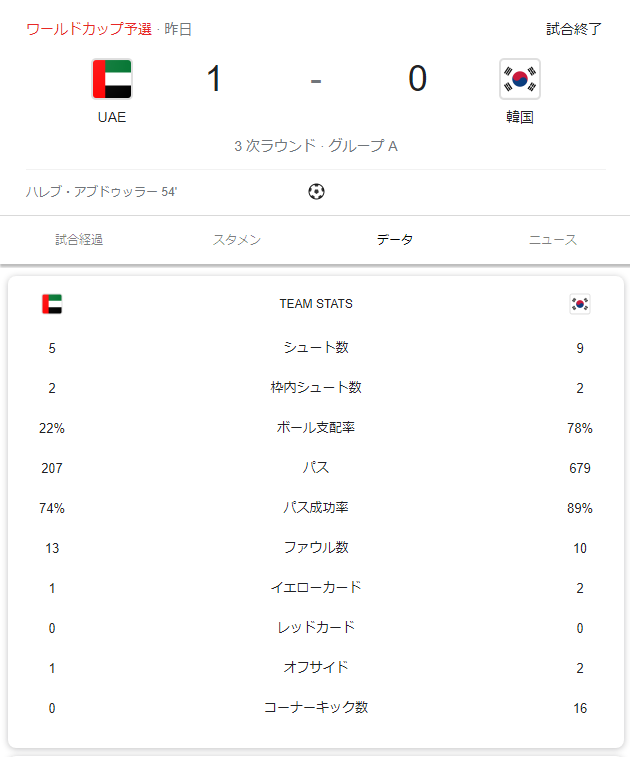630x757 pixels.
Task: Click the South Korea flag beside the score
Action: coord(519,79)
